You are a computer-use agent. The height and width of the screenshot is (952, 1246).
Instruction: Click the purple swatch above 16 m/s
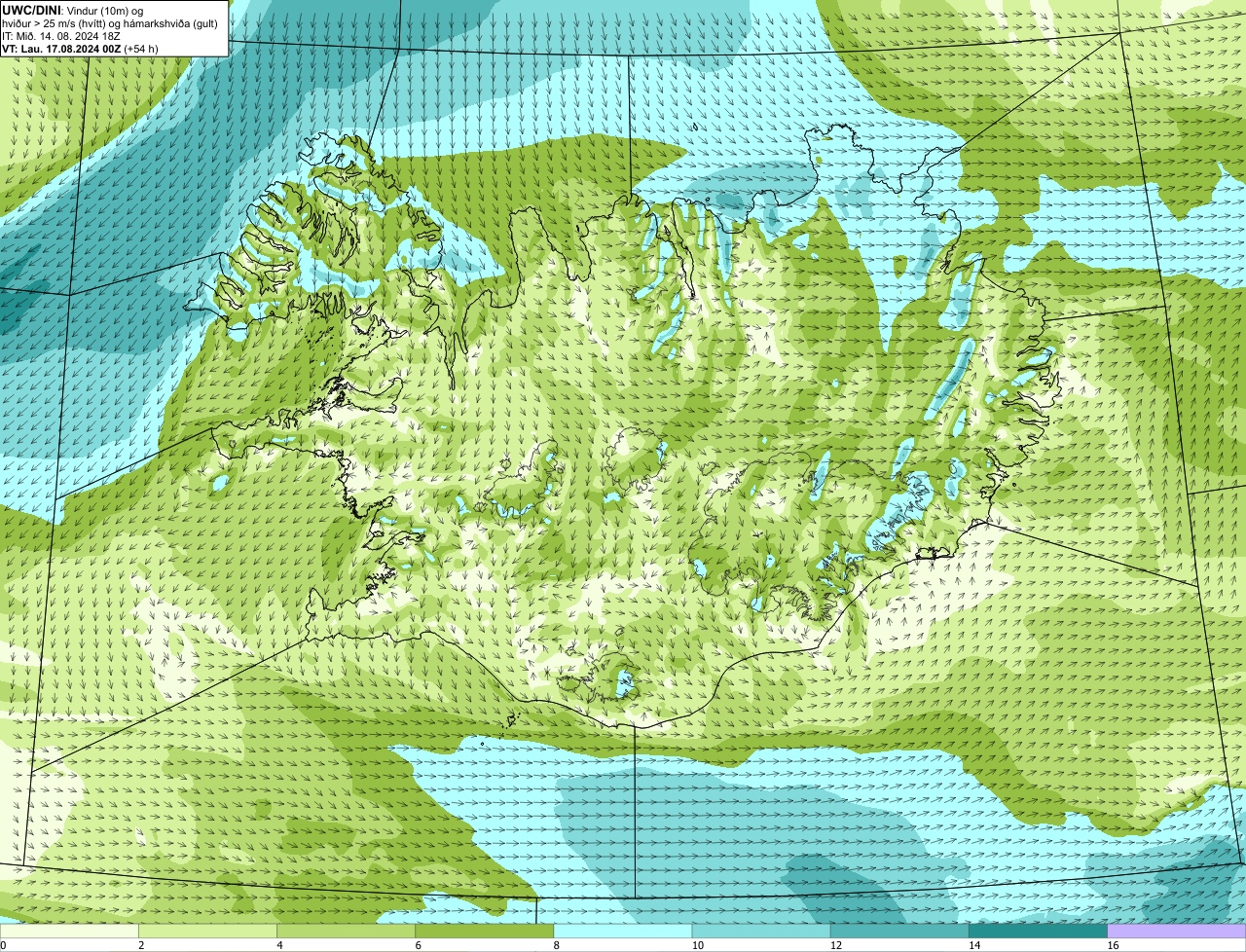1177,932
